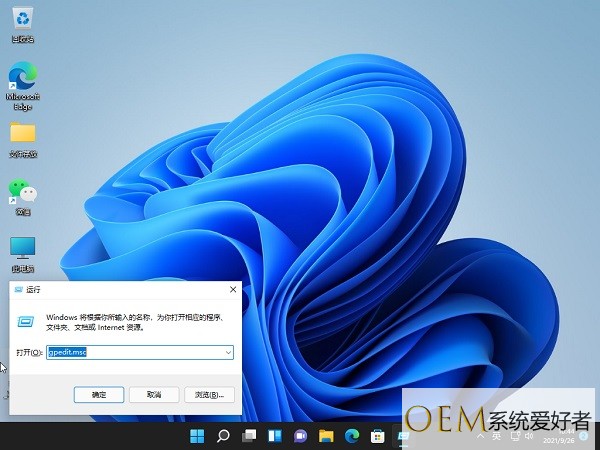Image resolution: width=600 pixels, height=450 pixels.
Task: Open the Windows Start menu
Action: 197,436
